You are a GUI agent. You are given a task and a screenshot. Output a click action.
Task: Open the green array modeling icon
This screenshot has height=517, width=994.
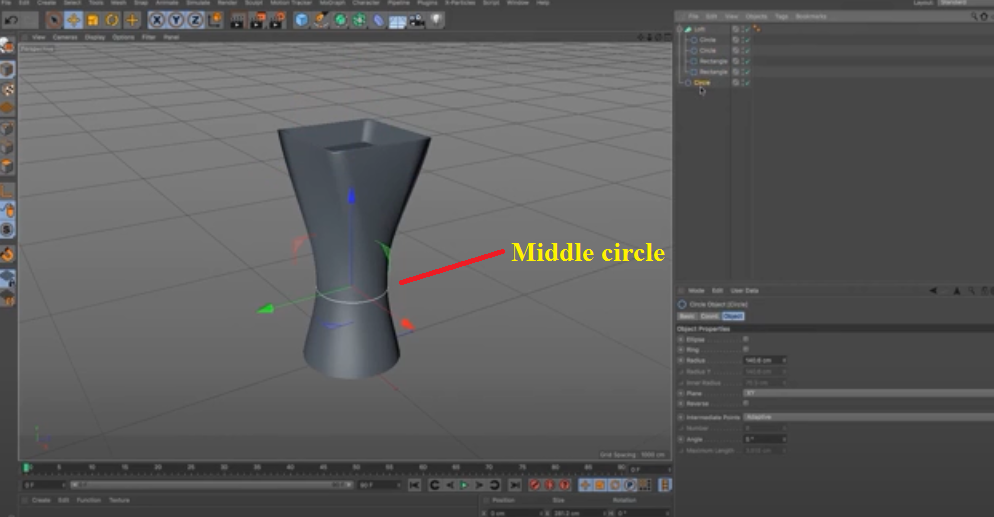coord(359,20)
